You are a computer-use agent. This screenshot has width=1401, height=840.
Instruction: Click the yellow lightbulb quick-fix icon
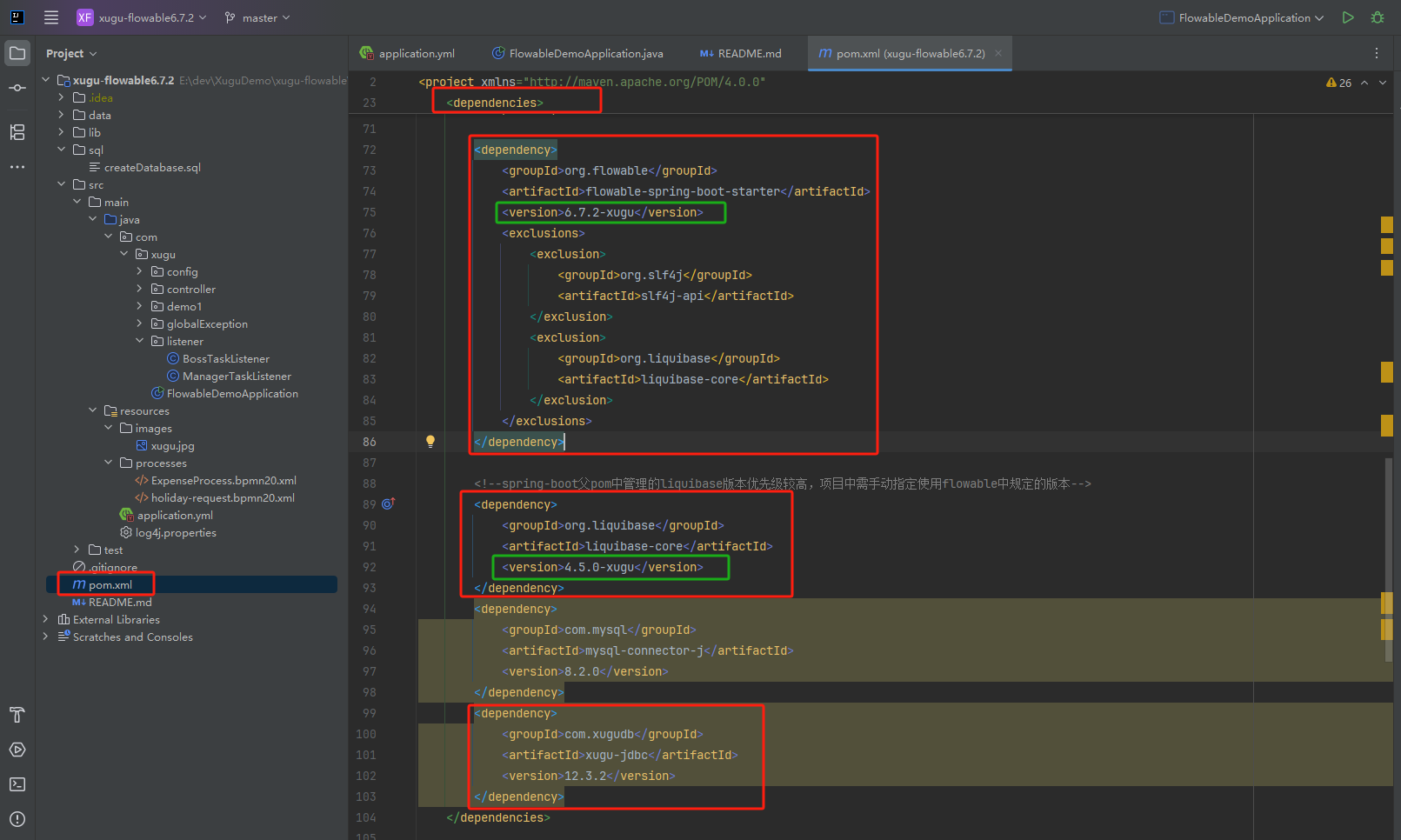point(430,442)
